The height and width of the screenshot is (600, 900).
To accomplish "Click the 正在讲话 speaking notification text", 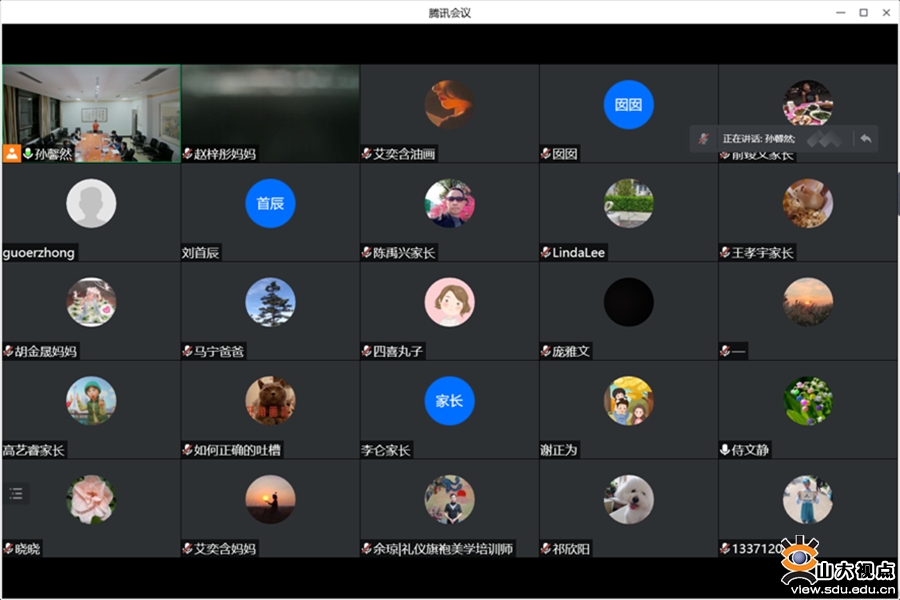I will 758,139.
